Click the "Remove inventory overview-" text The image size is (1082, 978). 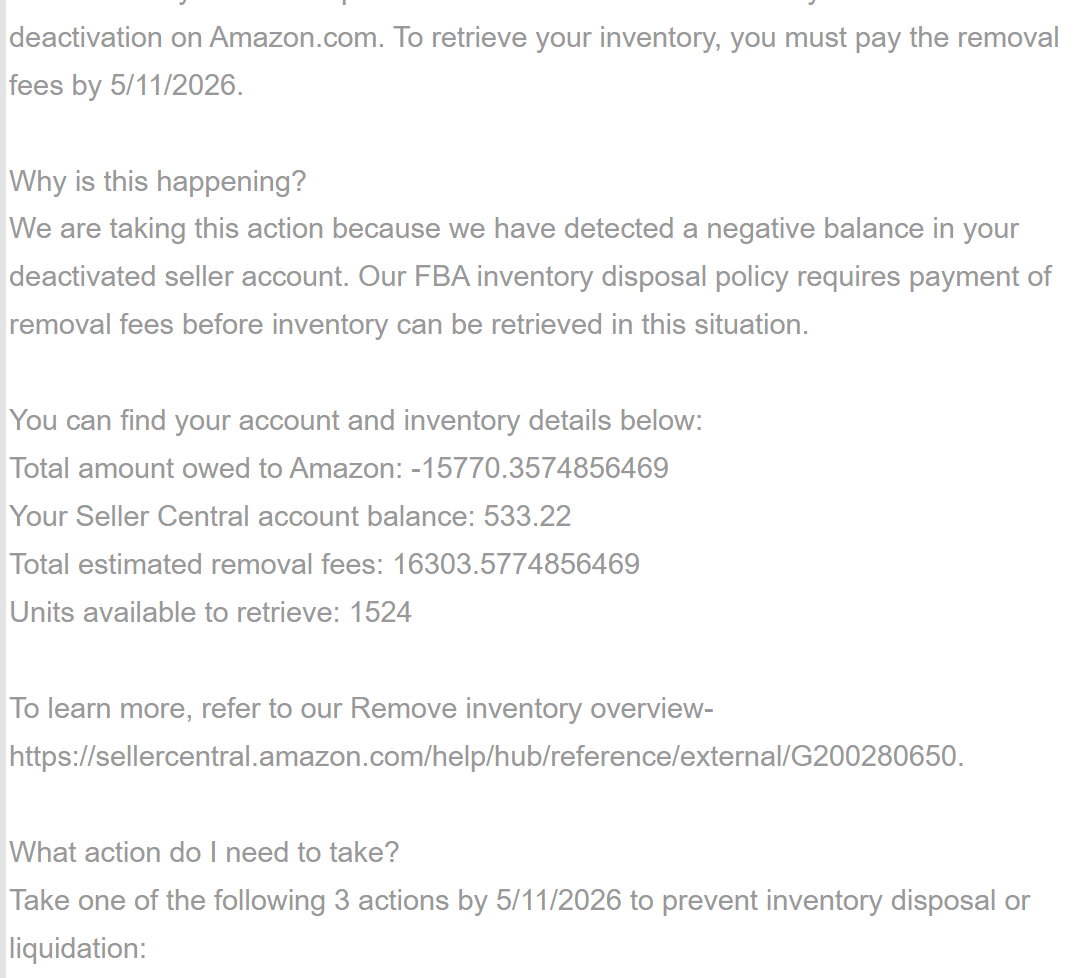pyautogui.click(x=532, y=709)
